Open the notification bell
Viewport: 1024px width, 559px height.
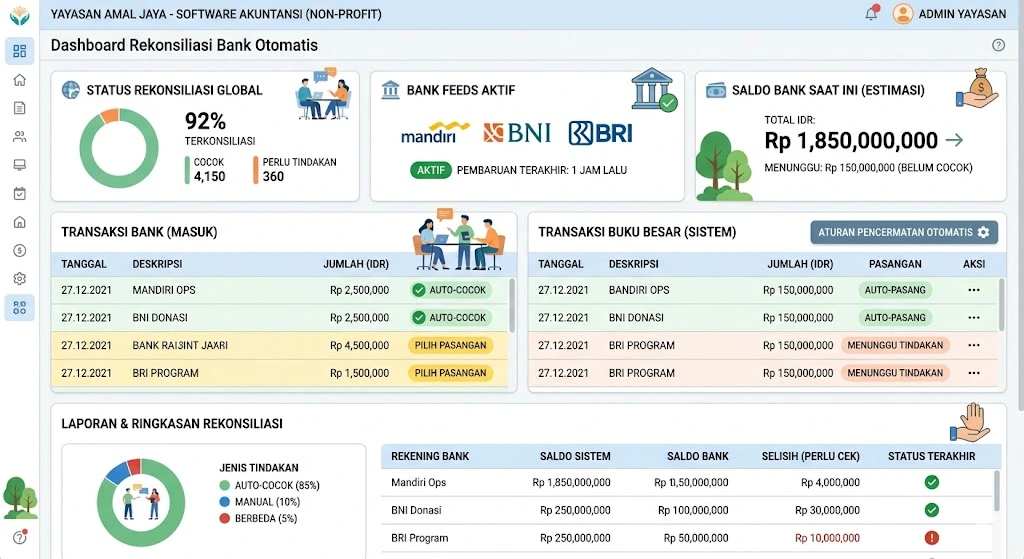pos(871,13)
